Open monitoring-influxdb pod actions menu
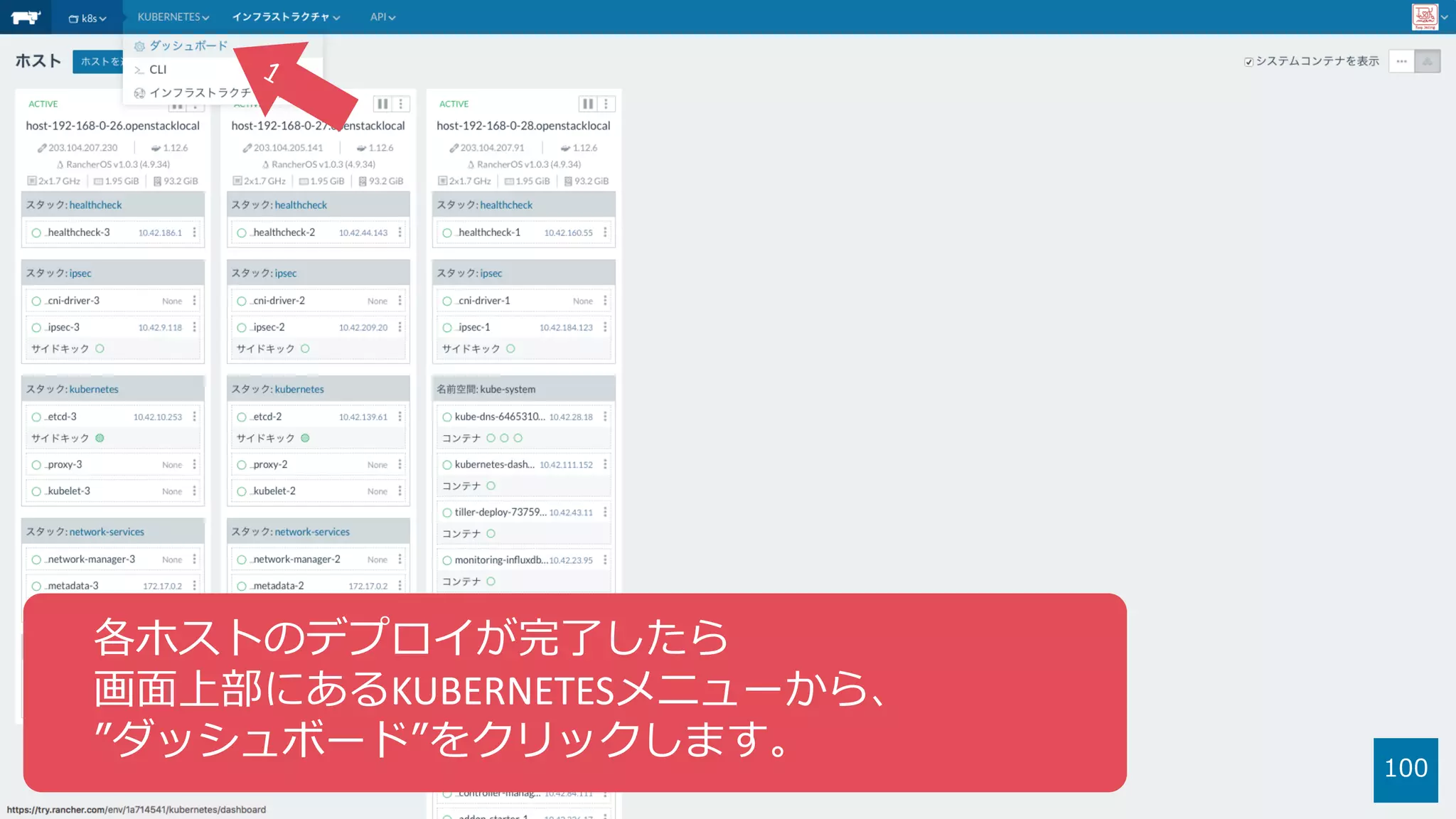This screenshot has height=819, width=1456. point(605,560)
